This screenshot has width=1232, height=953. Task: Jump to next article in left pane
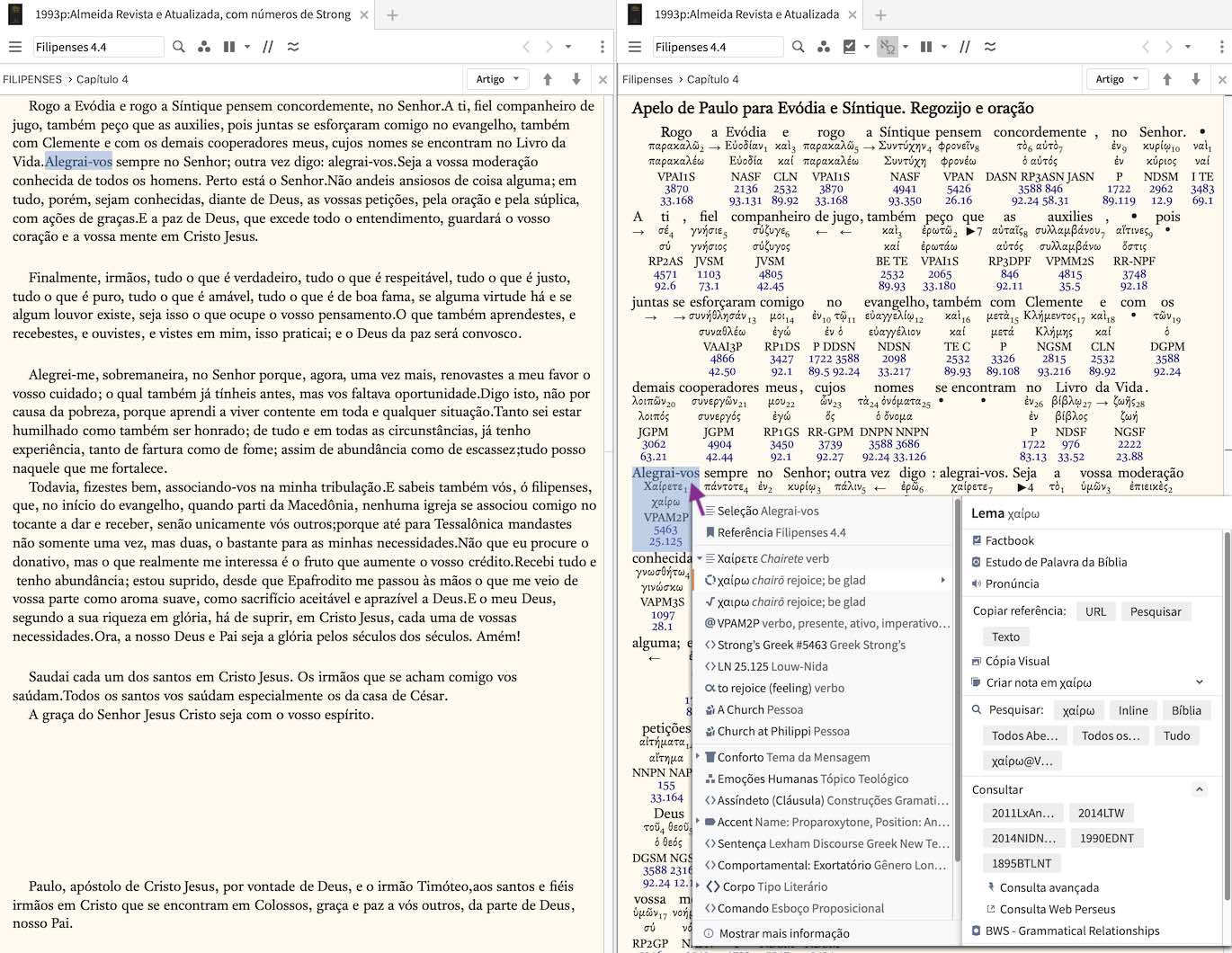(x=576, y=79)
